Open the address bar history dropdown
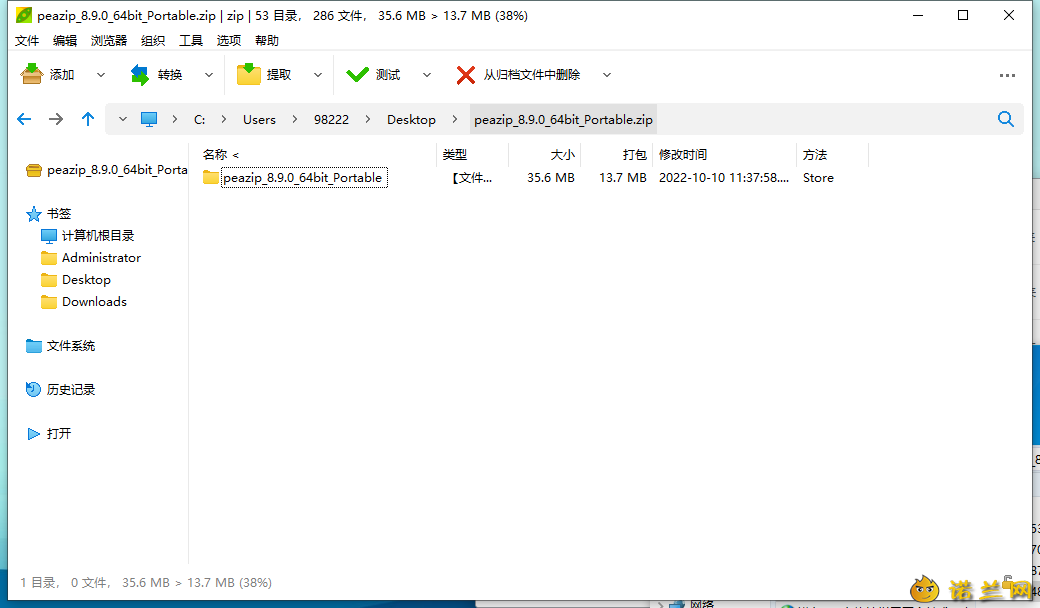 pyautogui.click(x=123, y=119)
